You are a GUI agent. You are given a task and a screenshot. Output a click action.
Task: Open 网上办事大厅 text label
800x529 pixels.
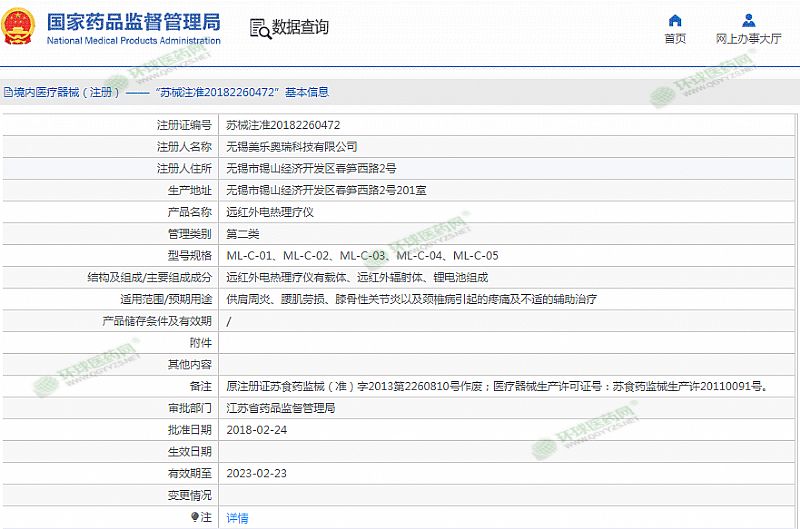pyautogui.click(x=748, y=39)
